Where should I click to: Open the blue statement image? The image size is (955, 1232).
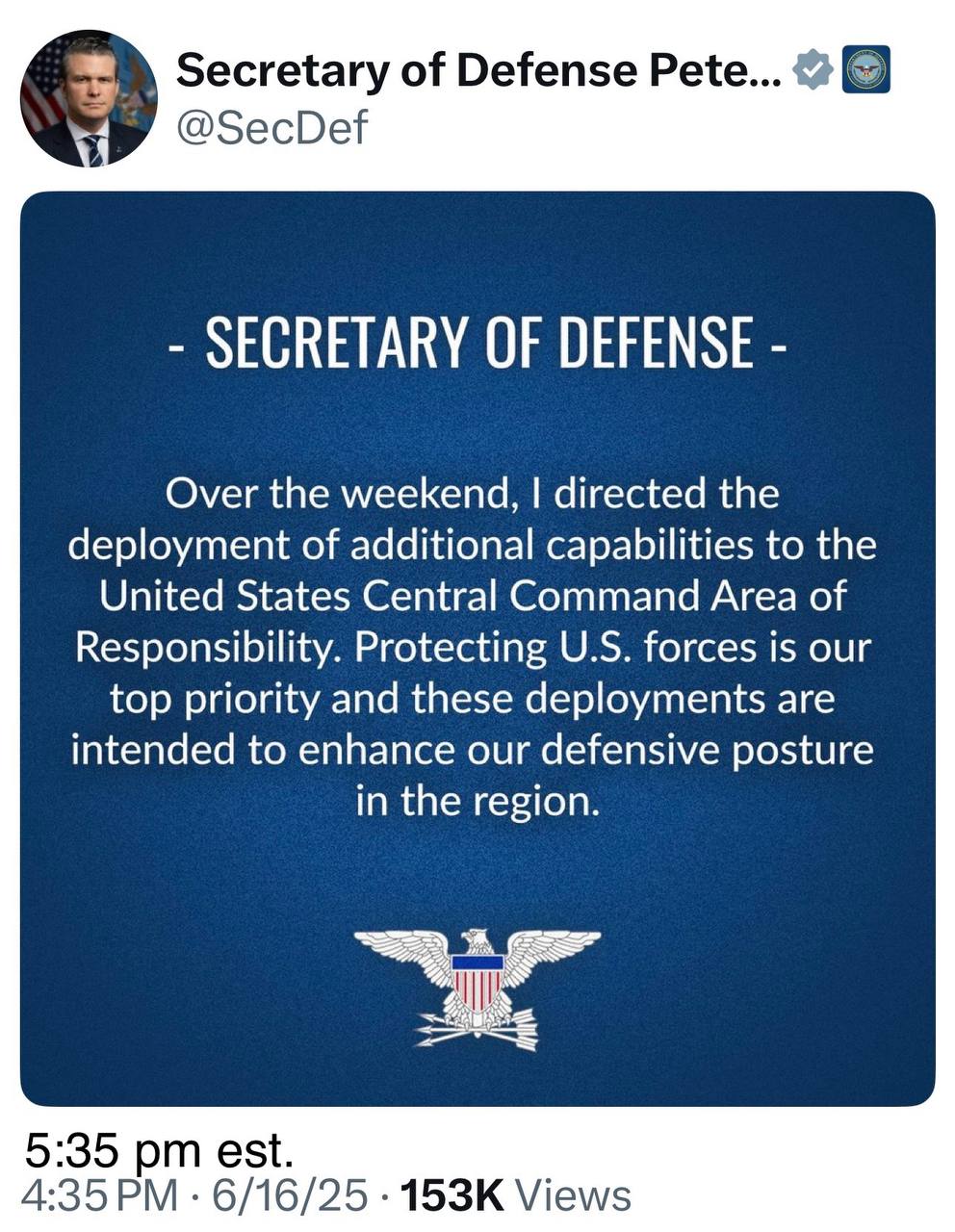[477, 649]
